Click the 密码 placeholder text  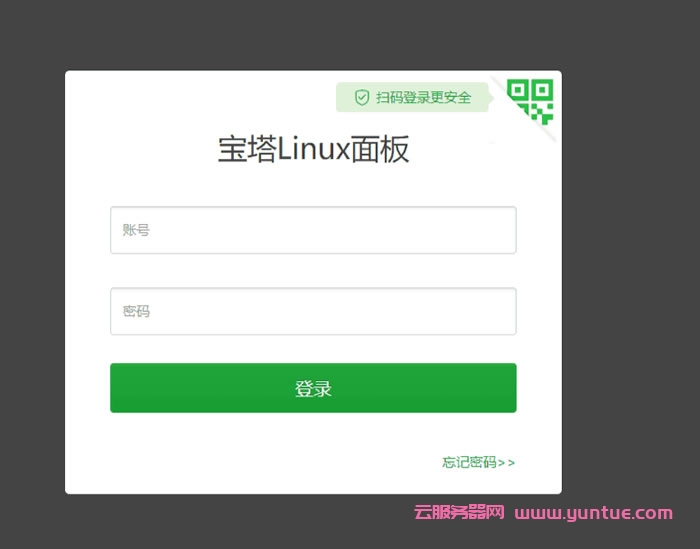click(136, 311)
